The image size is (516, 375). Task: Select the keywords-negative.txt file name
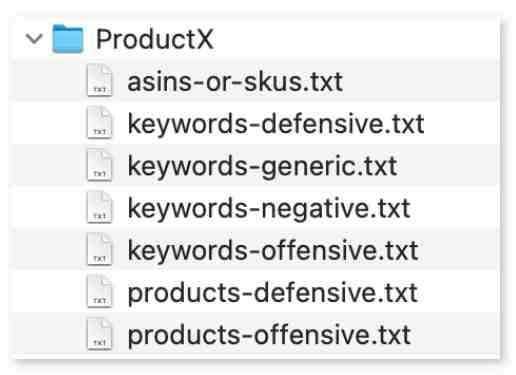[269, 209]
